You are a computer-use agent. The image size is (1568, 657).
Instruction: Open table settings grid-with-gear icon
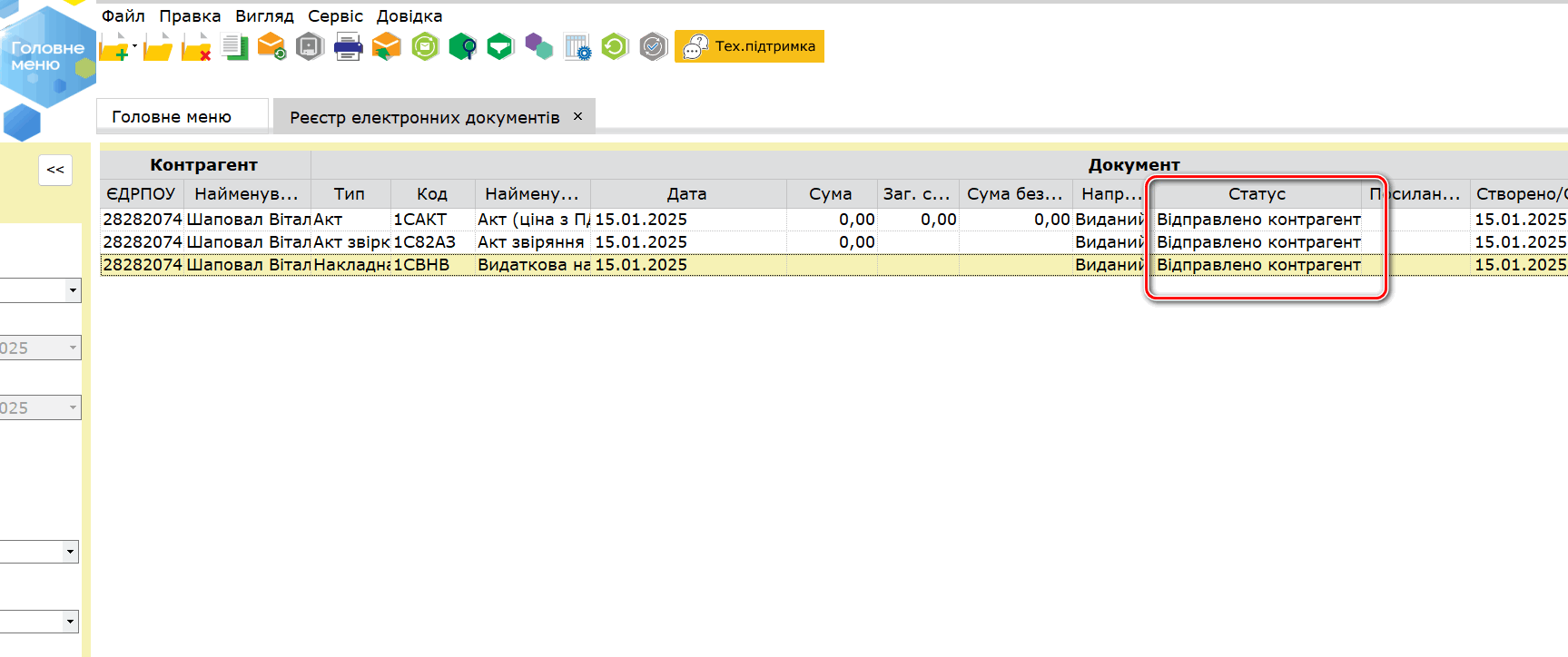point(577,47)
